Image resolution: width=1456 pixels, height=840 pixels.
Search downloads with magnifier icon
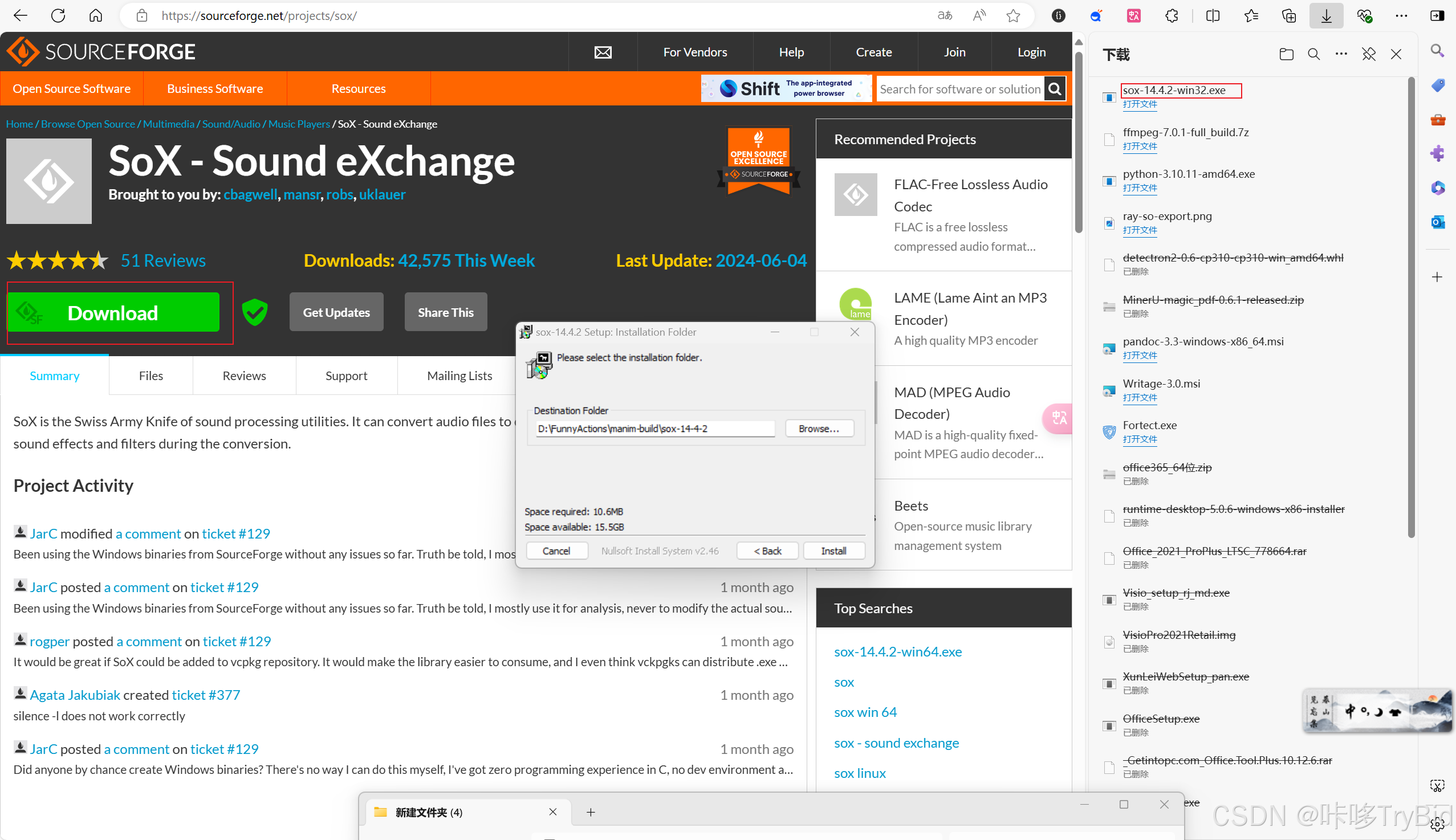(x=1313, y=54)
